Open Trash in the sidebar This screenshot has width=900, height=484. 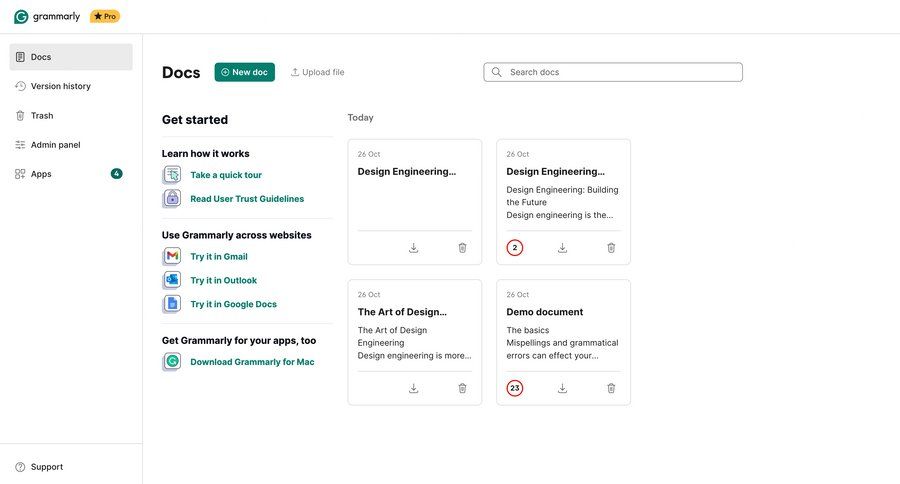tap(71, 115)
